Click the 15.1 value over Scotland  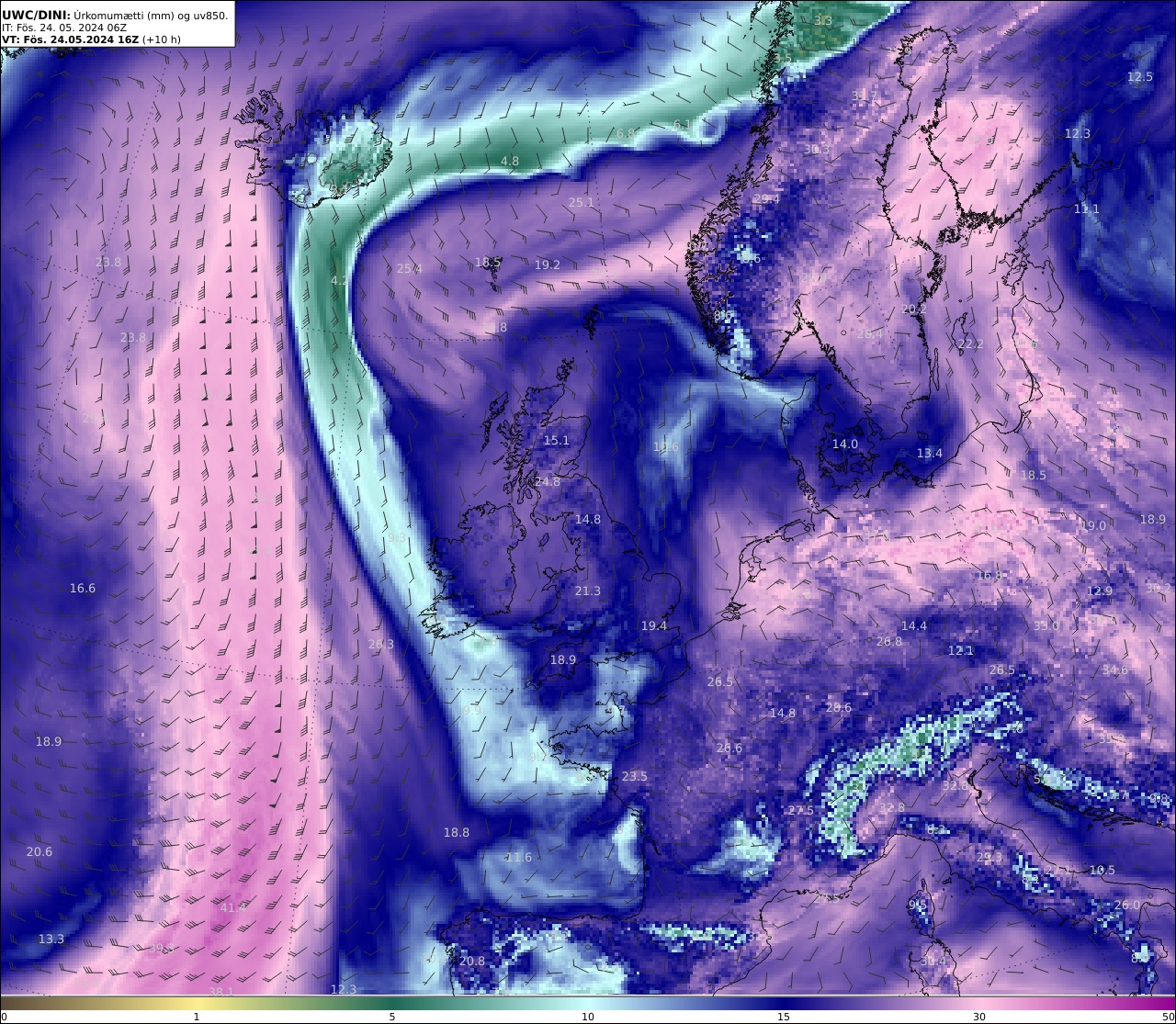click(557, 441)
